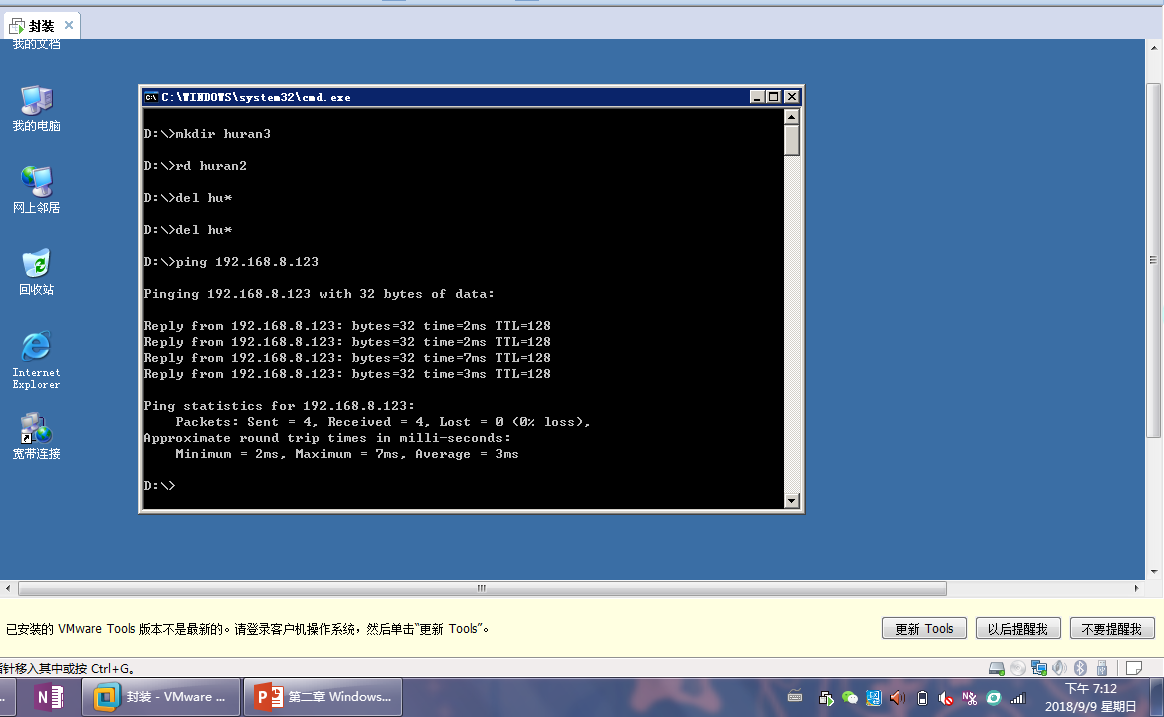Click 'Packets: Sent = 4' statistics line

click(x=382, y=422)
